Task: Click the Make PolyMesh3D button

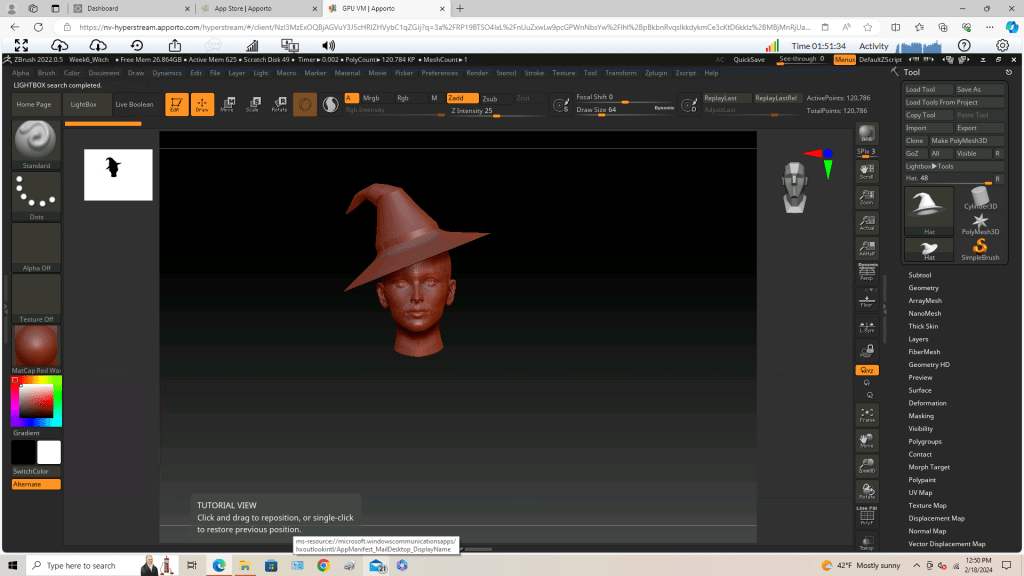Action: 958,140
